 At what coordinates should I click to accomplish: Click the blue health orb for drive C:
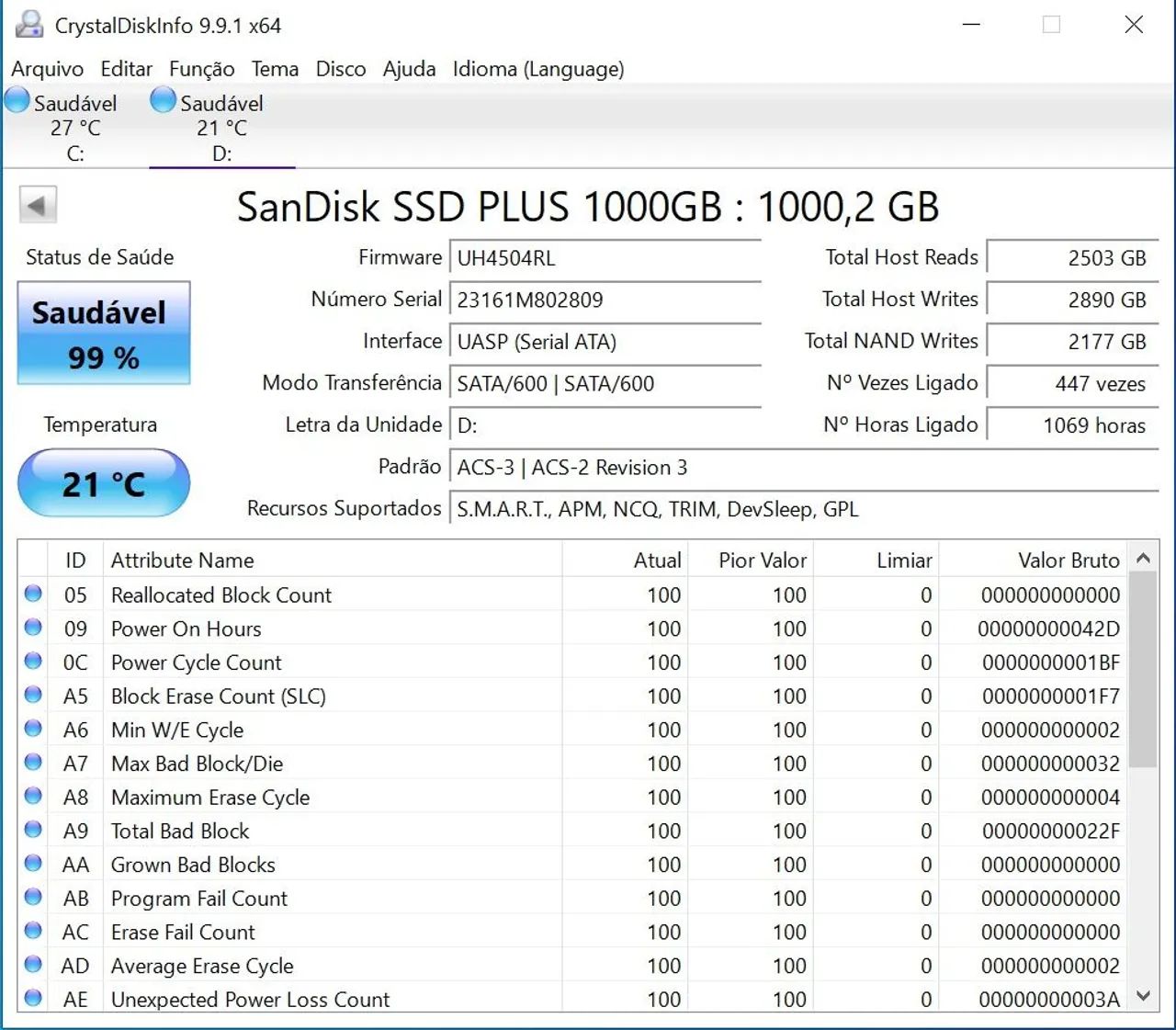tap(17, 100)
